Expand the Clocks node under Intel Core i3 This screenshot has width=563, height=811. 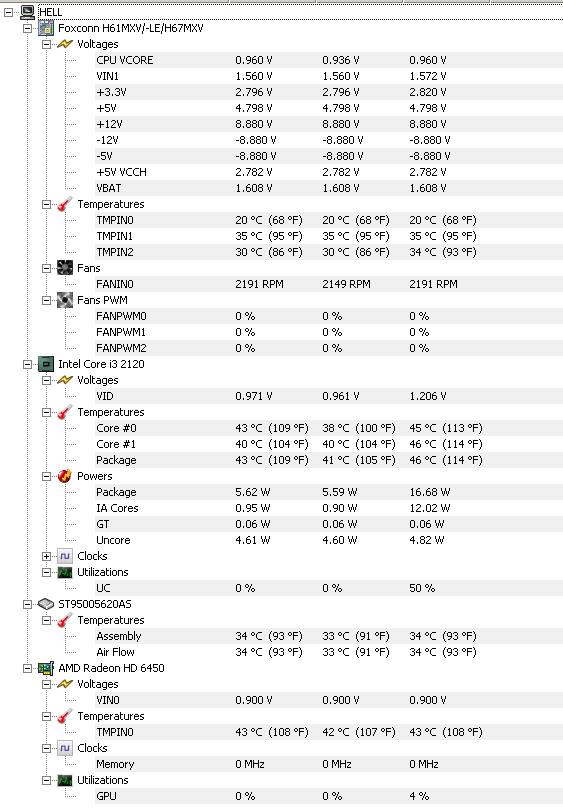[47, 557]
